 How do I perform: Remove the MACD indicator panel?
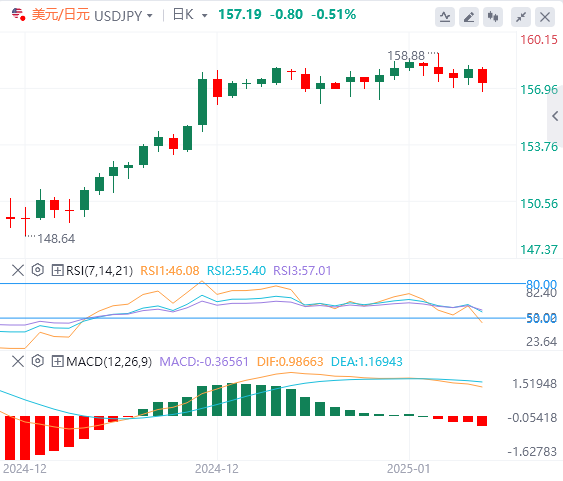(18, 361)
